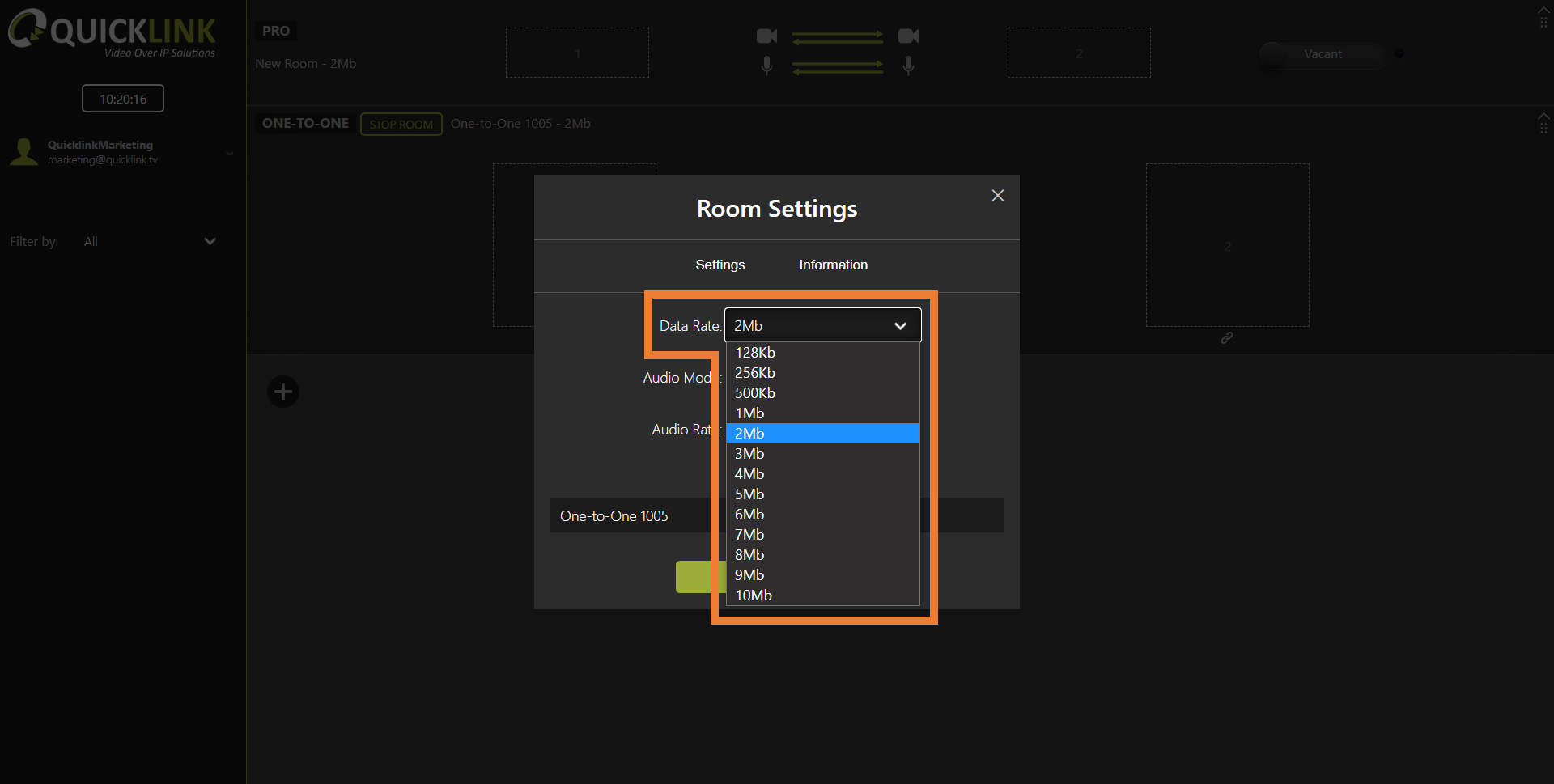
Task: Switch to the Information tab
Action: [x=833, y=265]
